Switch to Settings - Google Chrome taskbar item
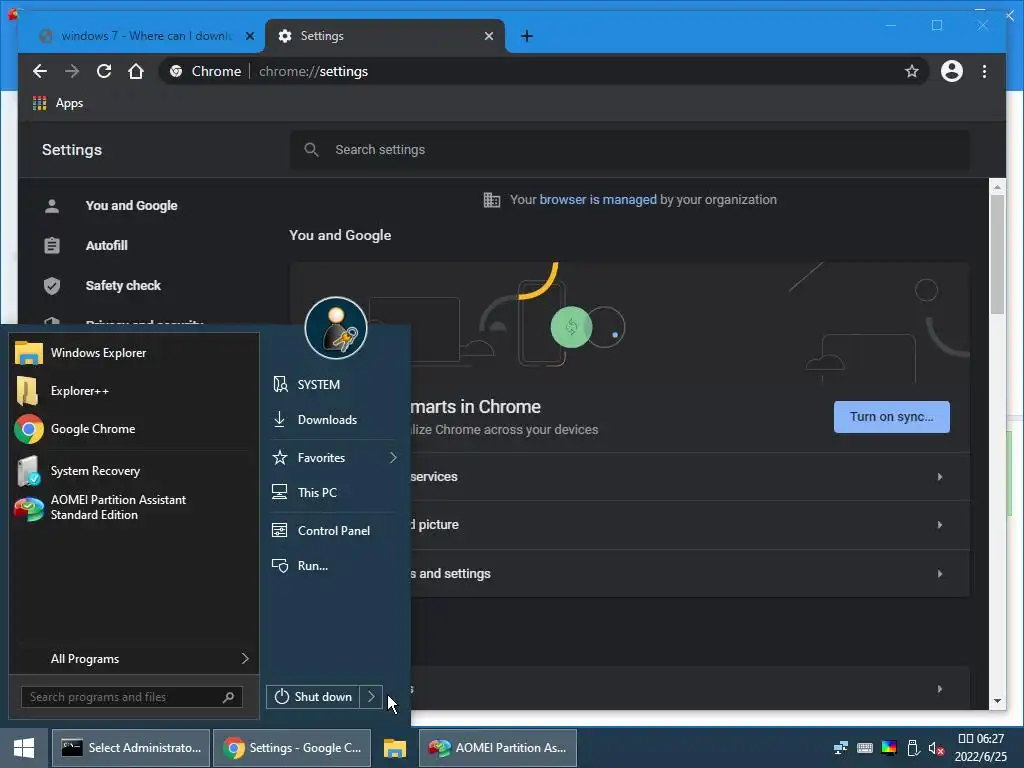The height and width of the screenshot is (768, 1024). click(x=292, y=748)
